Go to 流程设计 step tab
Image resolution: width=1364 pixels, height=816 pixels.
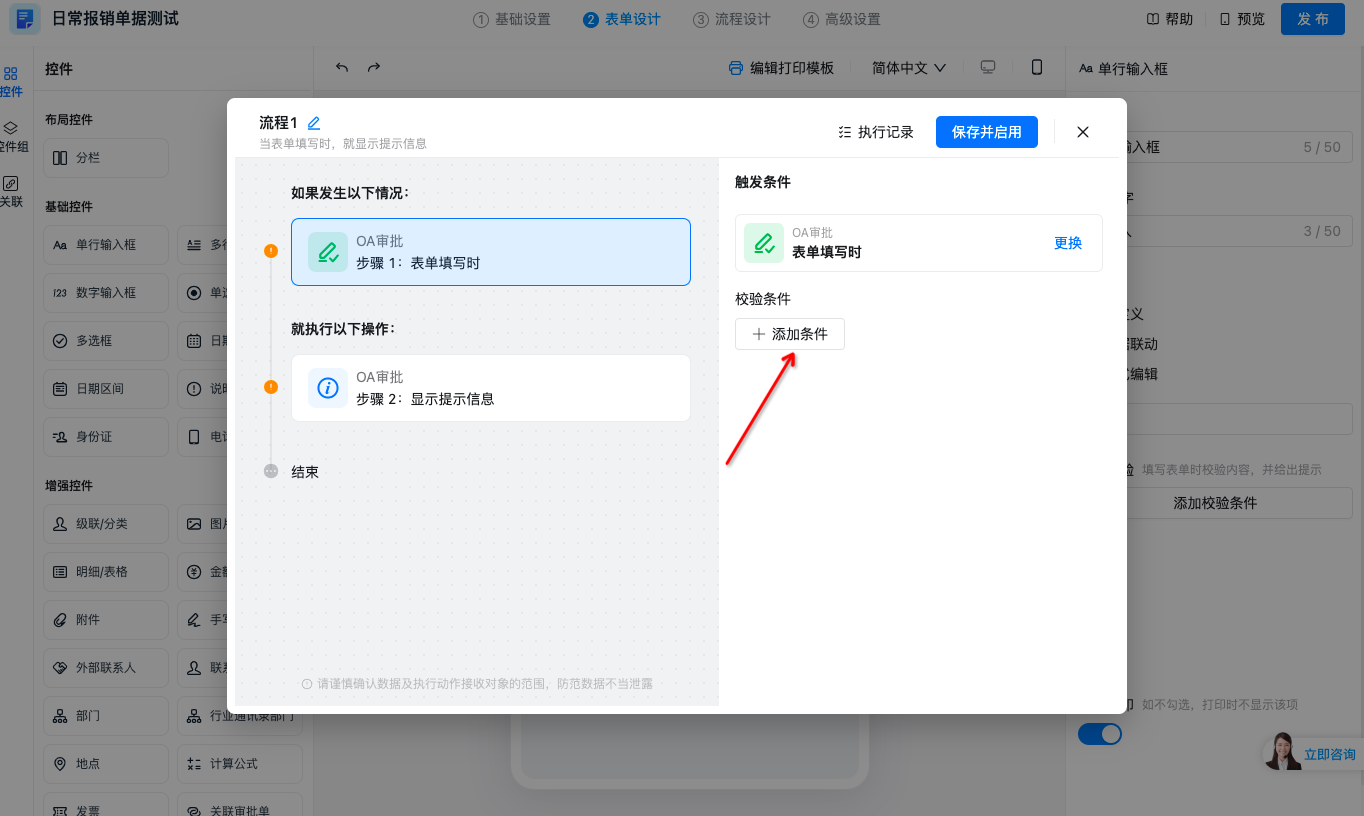tap(732, 19)
